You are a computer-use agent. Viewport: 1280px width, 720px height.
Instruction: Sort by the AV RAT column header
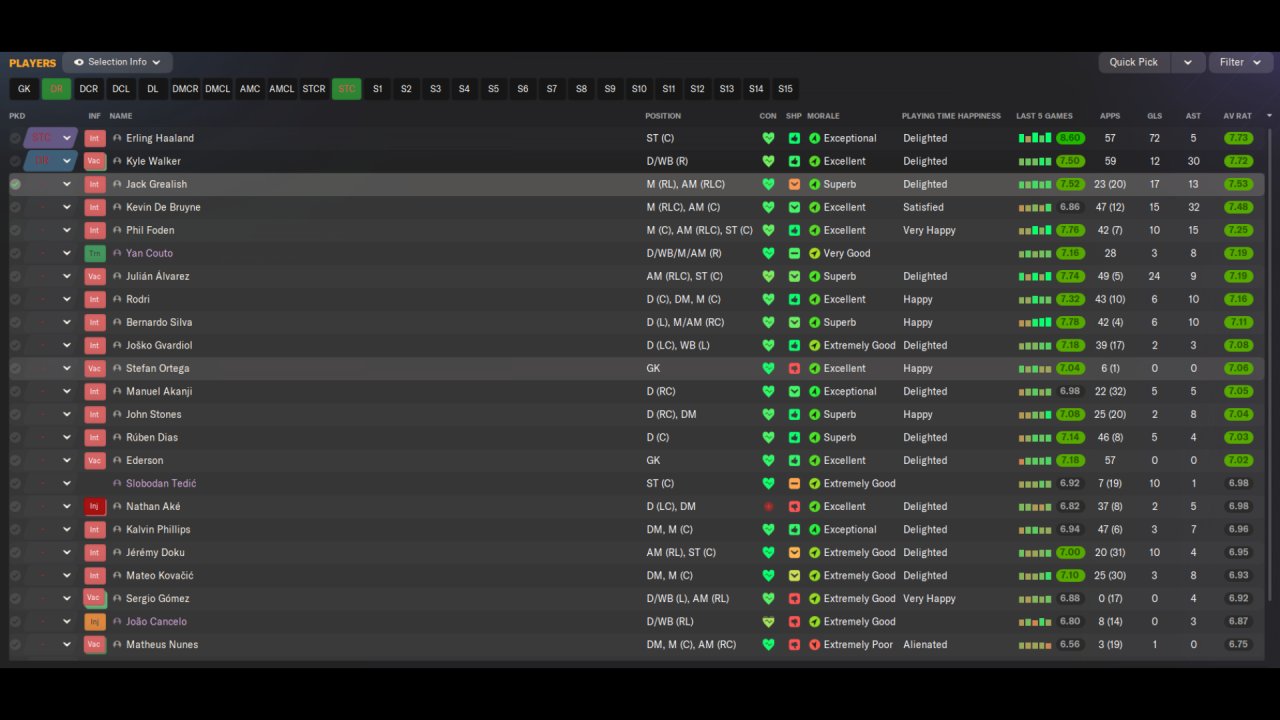(x=1237, y=116)
